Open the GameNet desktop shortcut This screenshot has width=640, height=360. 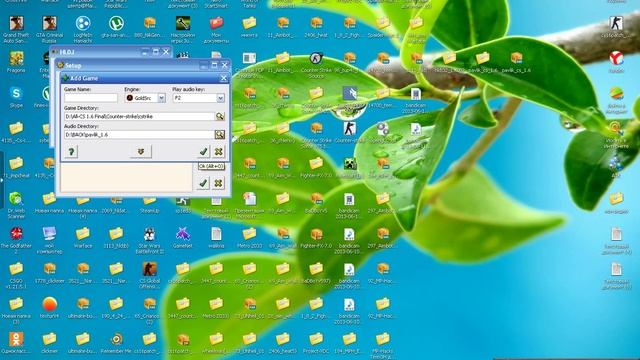click(183, 234)
